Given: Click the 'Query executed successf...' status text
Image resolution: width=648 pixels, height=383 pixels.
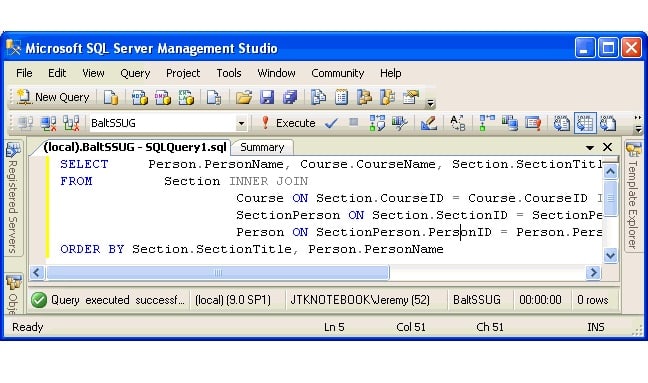Looking at the screenshot, I should pyautogui.click(x=117, y=300).
